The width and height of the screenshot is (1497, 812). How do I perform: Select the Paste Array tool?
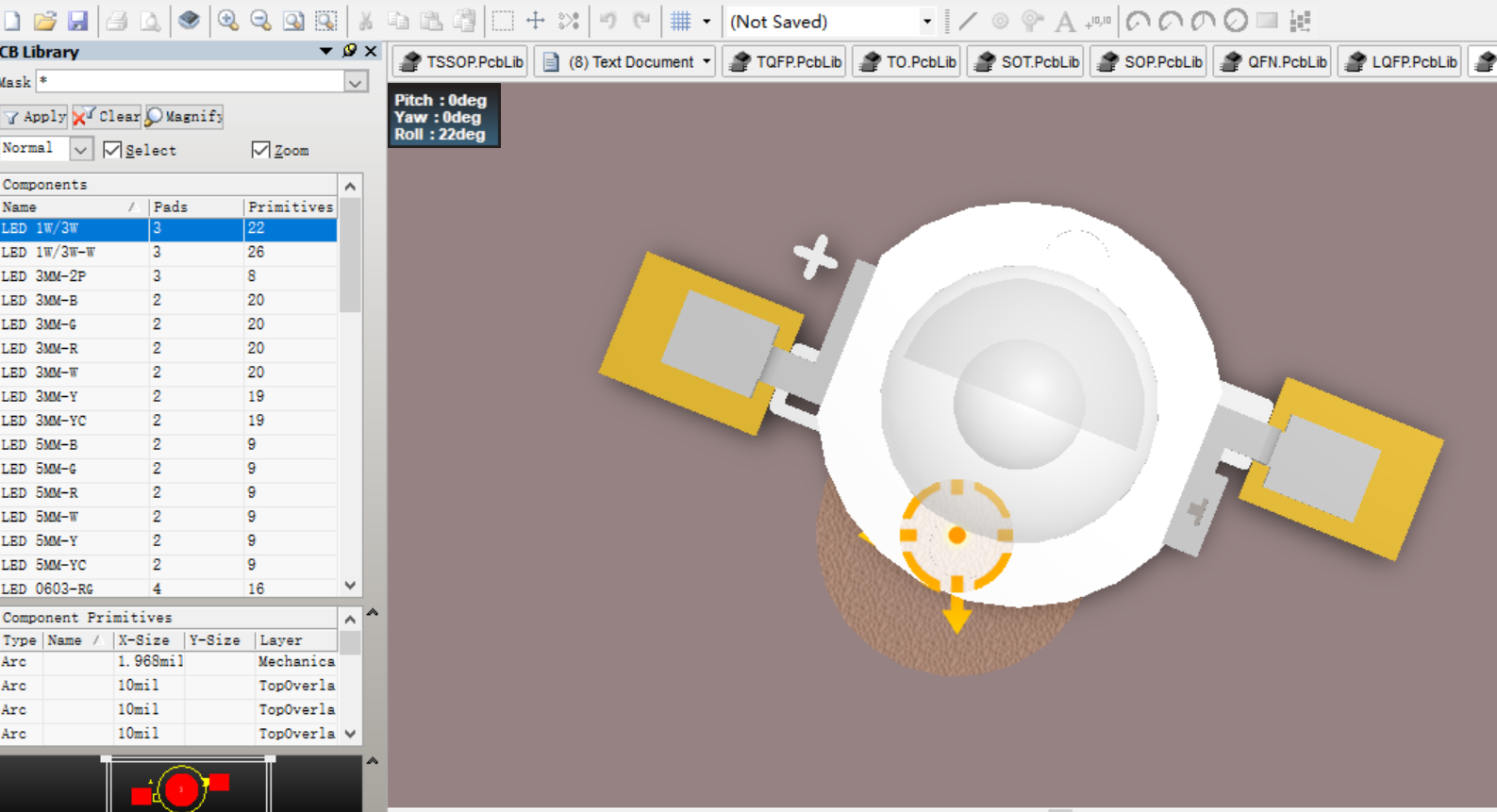click(1301, 20)
